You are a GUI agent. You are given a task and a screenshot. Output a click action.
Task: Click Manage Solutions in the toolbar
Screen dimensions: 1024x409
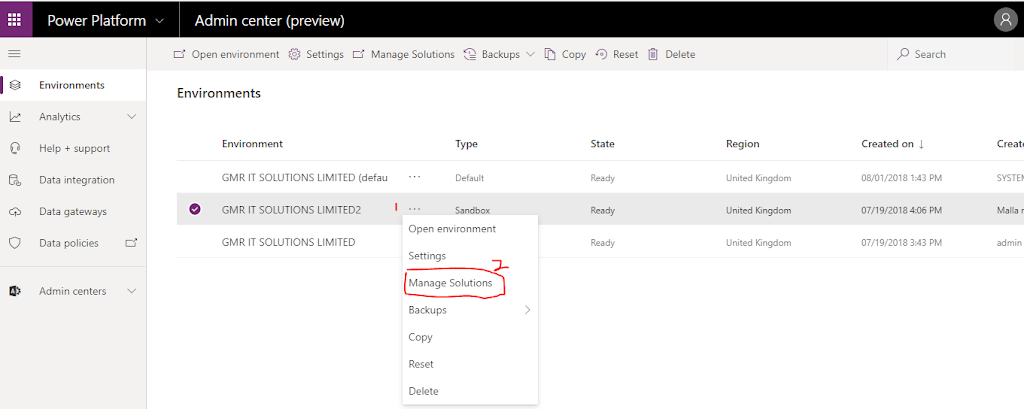coord(404,54)
